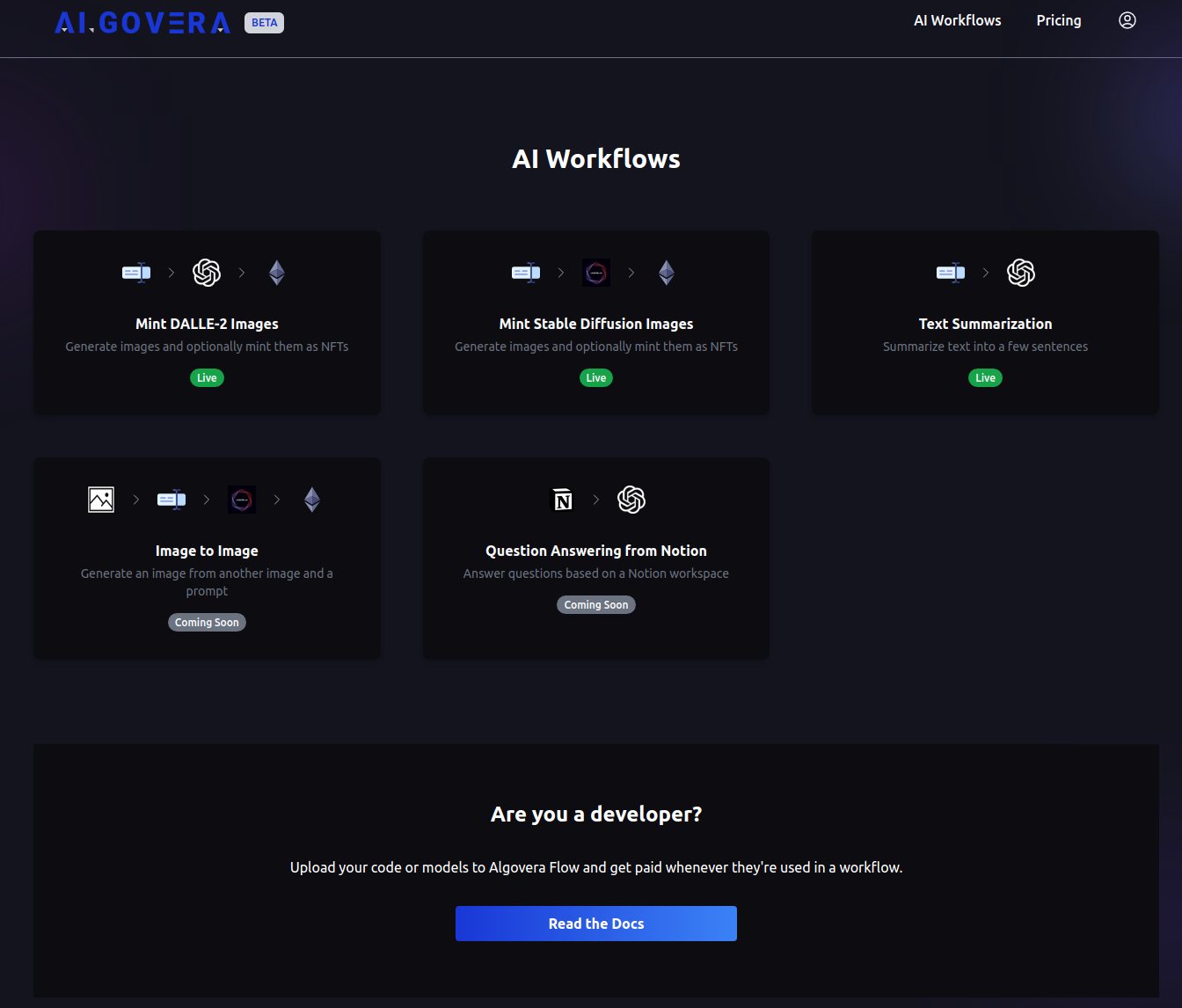
Task: Click Ethereum icon in Mint Stable Diffusion card
Action: click(x=667, y=273)
